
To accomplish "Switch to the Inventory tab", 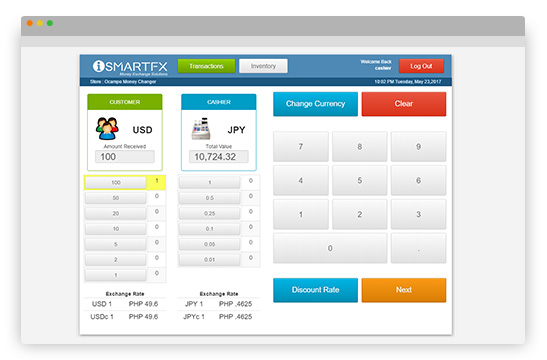I will pos(263,66).
